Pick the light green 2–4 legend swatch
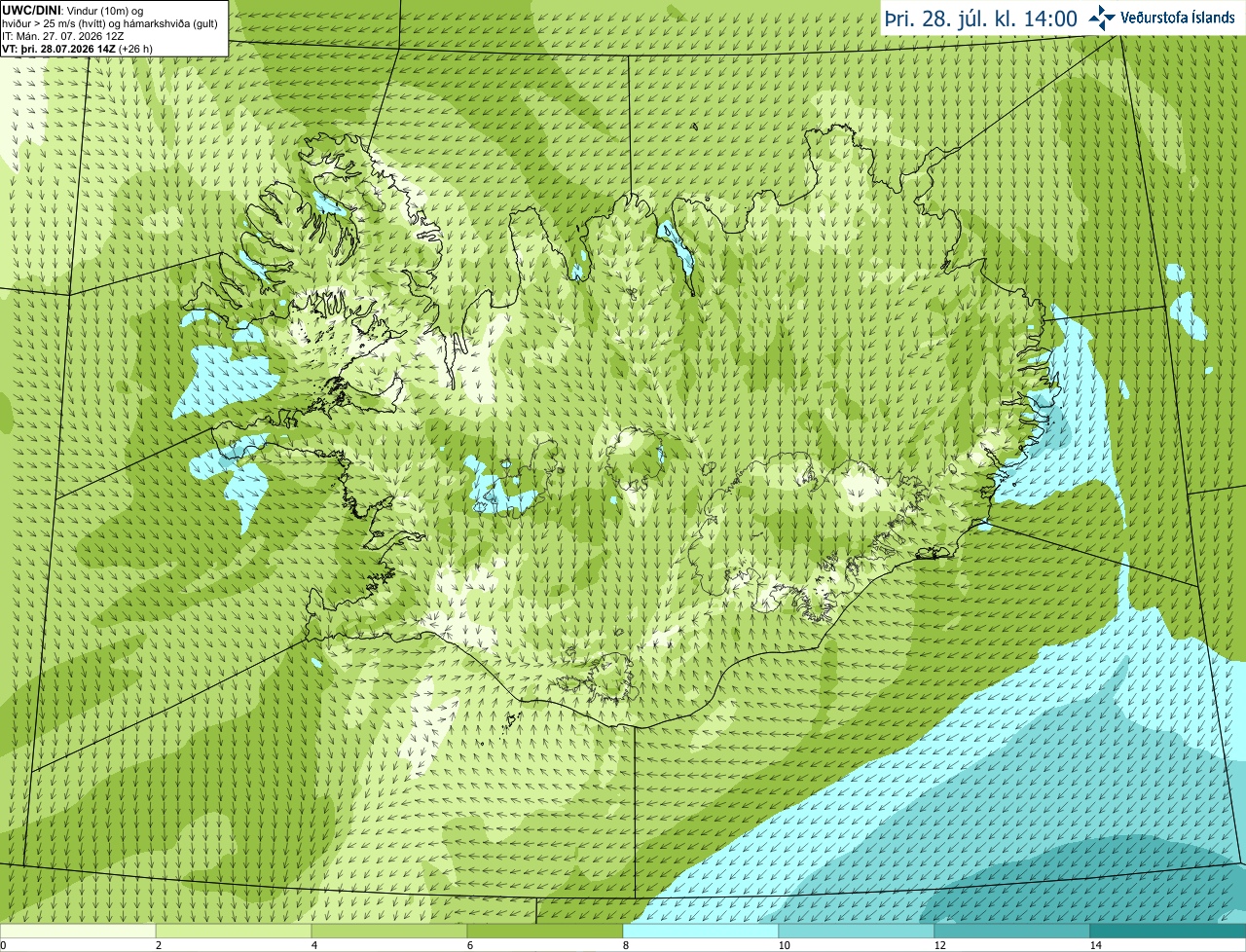The width and height of the screenshot is (1246, 952). point(234,931)
